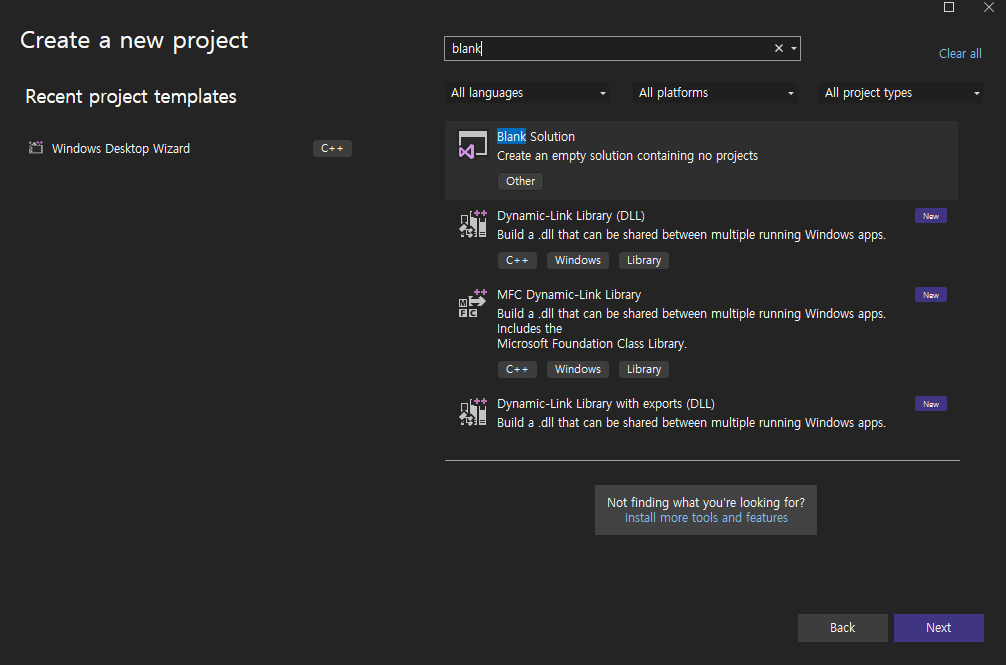Select the Blank Solution template title
Screen dimensions: 1006x665
point(536,137)
